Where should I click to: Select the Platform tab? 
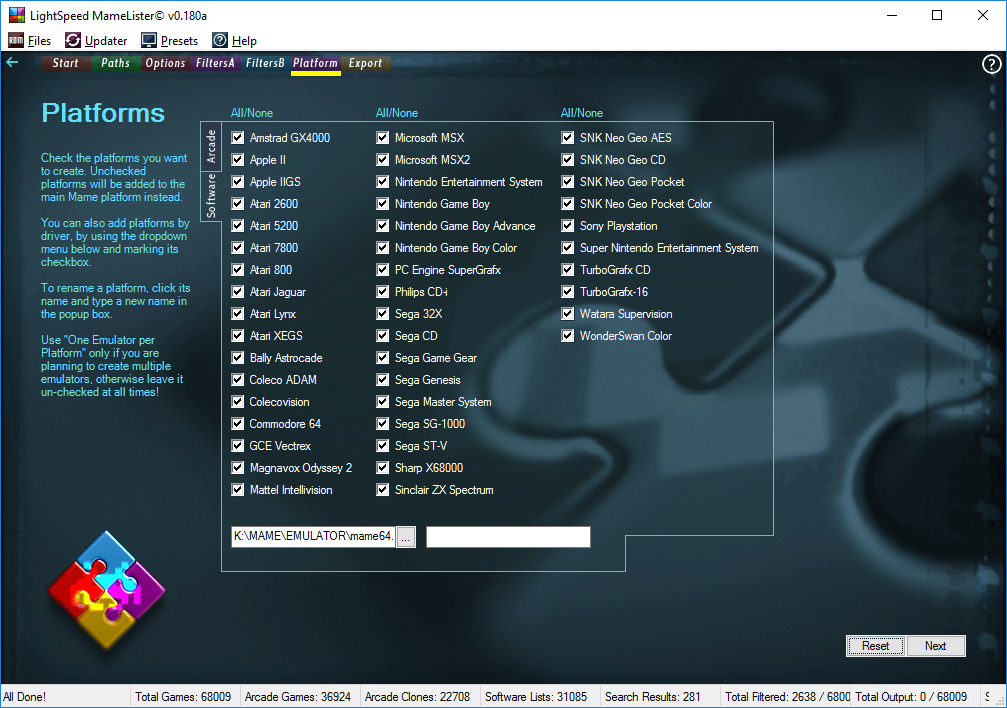(x=315, y=63)
